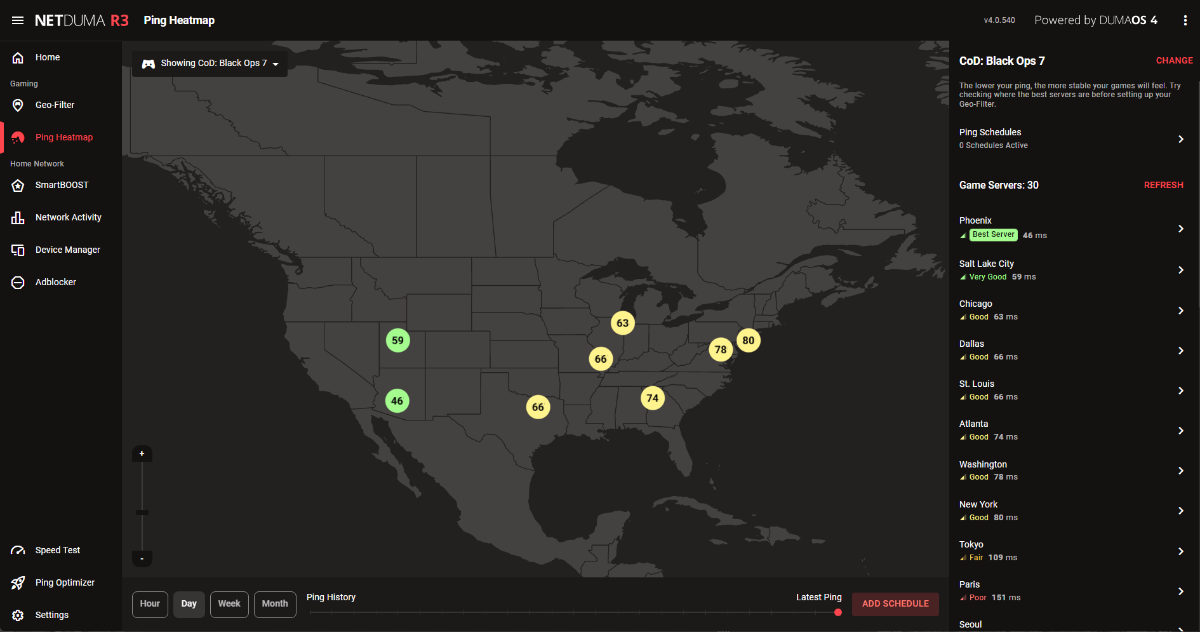The height and width of the screenshot is (632, 1200).
Task: Select the Hour time range
Action: pyautogui.click(x=150, y=604)
